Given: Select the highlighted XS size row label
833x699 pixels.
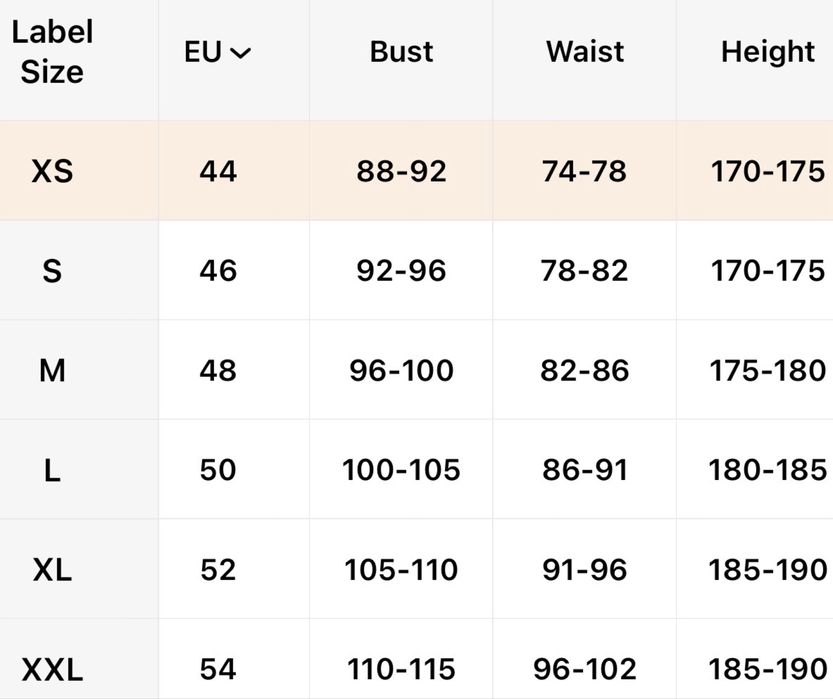Looking at the screenshot, I should [x=52, y=171].
